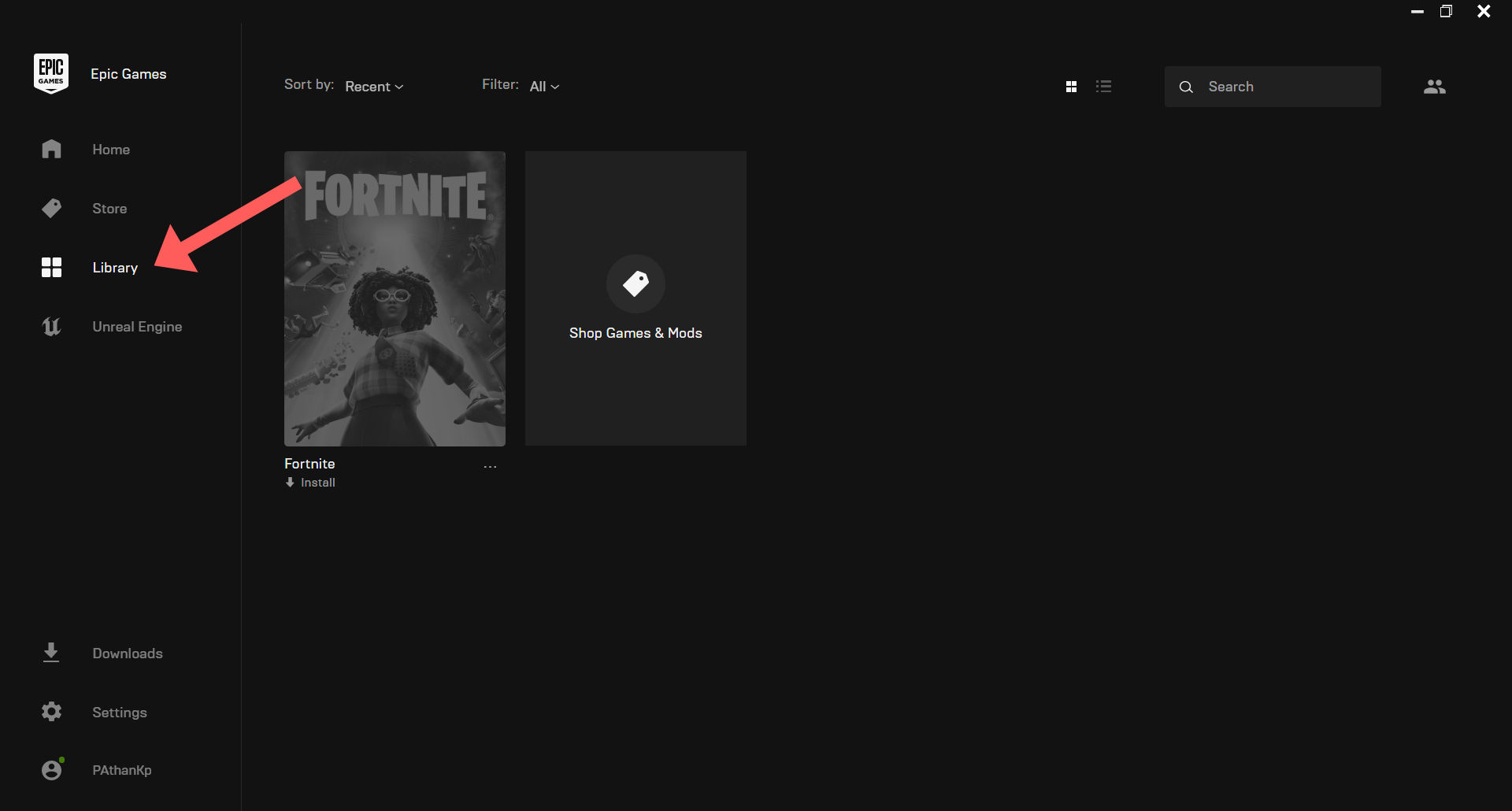Screen dimensions: 1512x811
Task: Click the Fortnite title label
Action: tap(309, 463)
